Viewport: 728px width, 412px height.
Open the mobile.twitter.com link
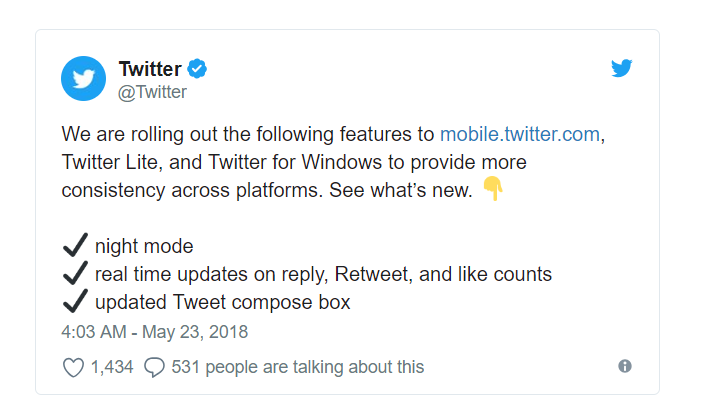point(520,134)
